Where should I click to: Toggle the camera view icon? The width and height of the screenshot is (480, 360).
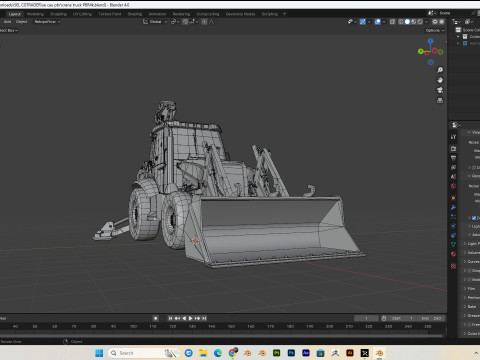(440, 90)
